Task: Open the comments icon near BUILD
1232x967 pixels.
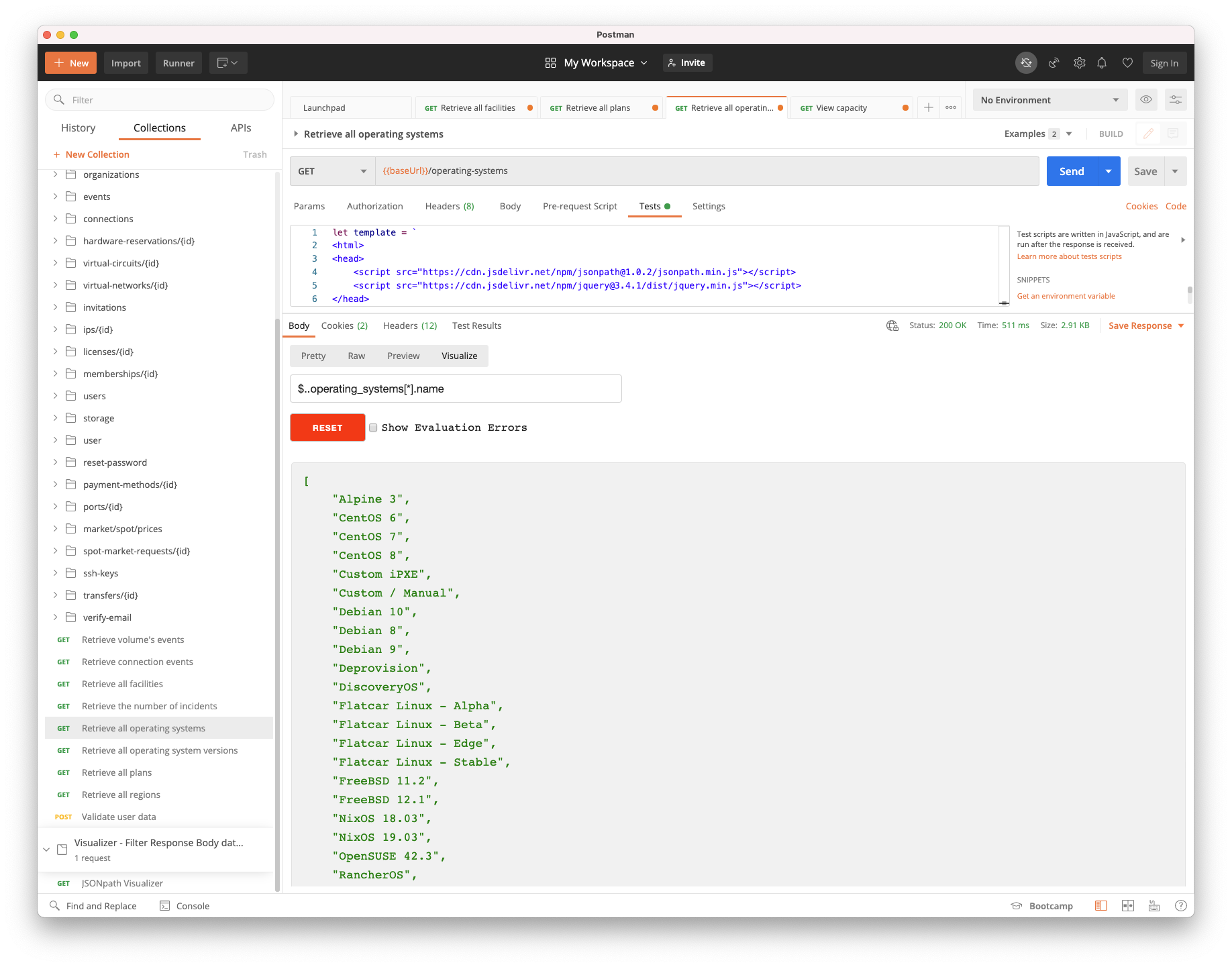Action: (x=1173, y=134)
